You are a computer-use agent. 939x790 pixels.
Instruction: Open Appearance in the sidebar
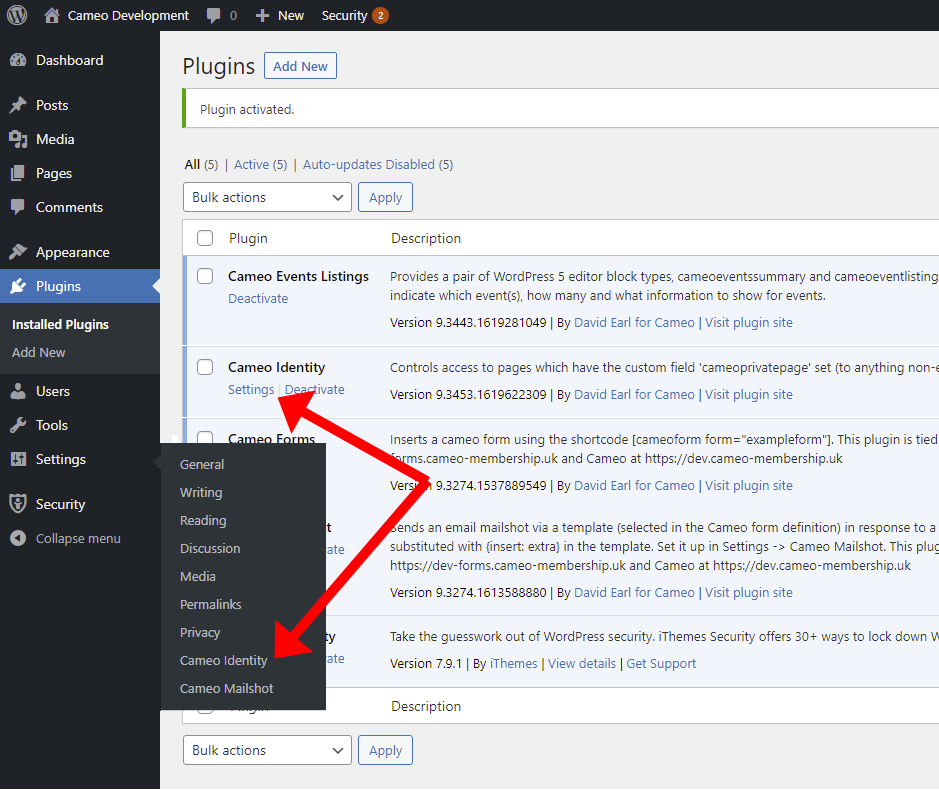tap(72, 253)
